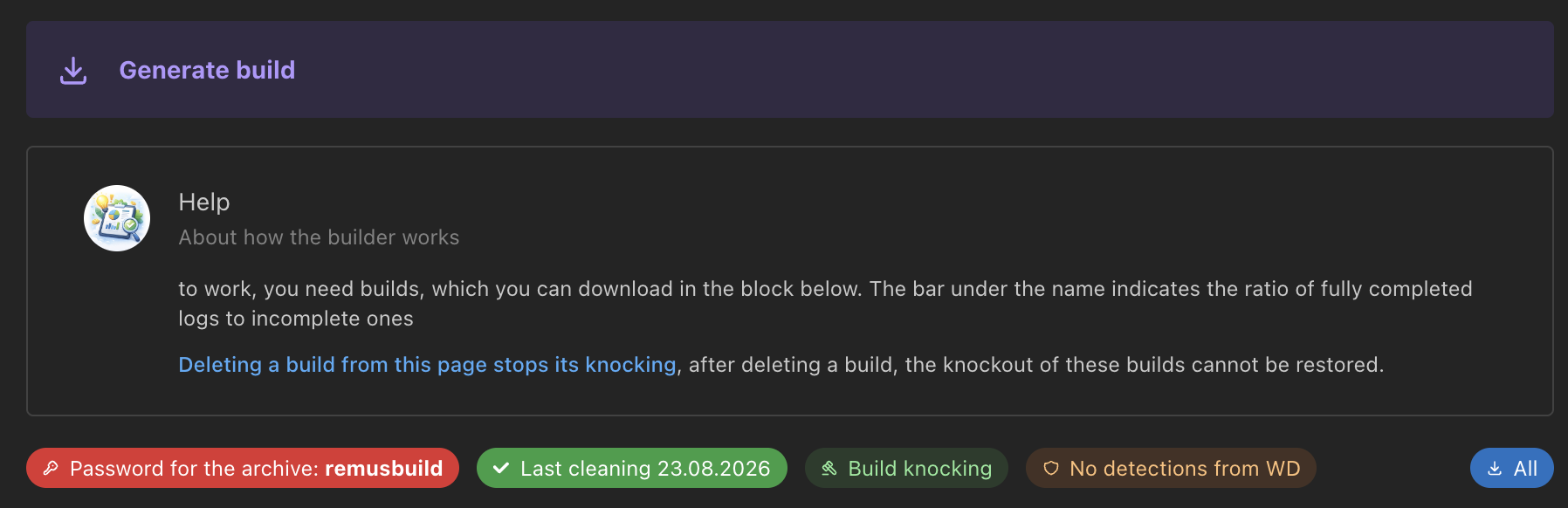Click the checkmark icon in Last cleaning
This screenshot has width=1568, height=508.
tap(501, 469)
